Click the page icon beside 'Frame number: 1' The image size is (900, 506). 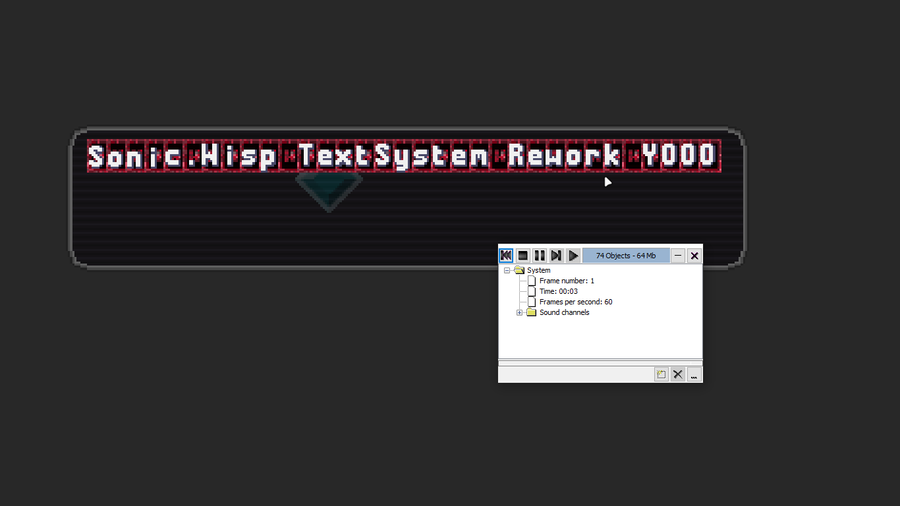532,281
